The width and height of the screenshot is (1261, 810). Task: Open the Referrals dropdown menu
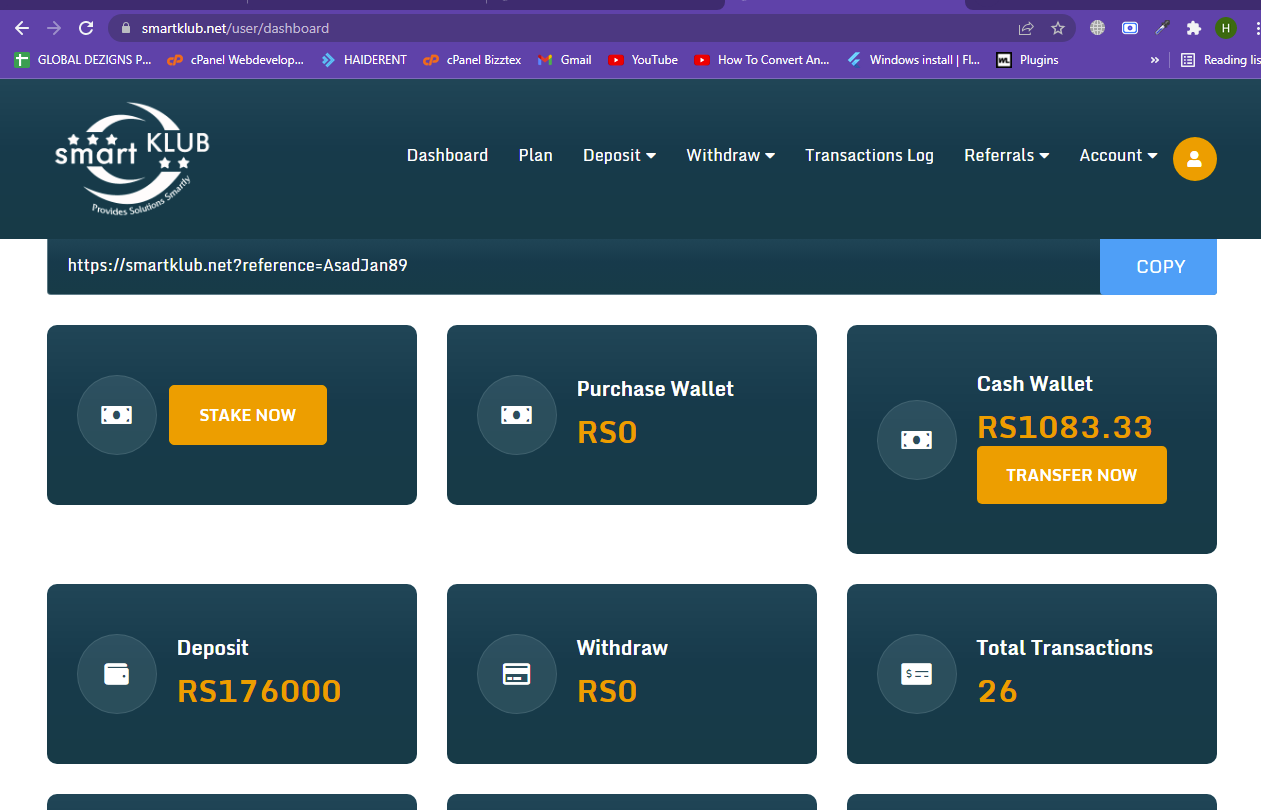1006,155
